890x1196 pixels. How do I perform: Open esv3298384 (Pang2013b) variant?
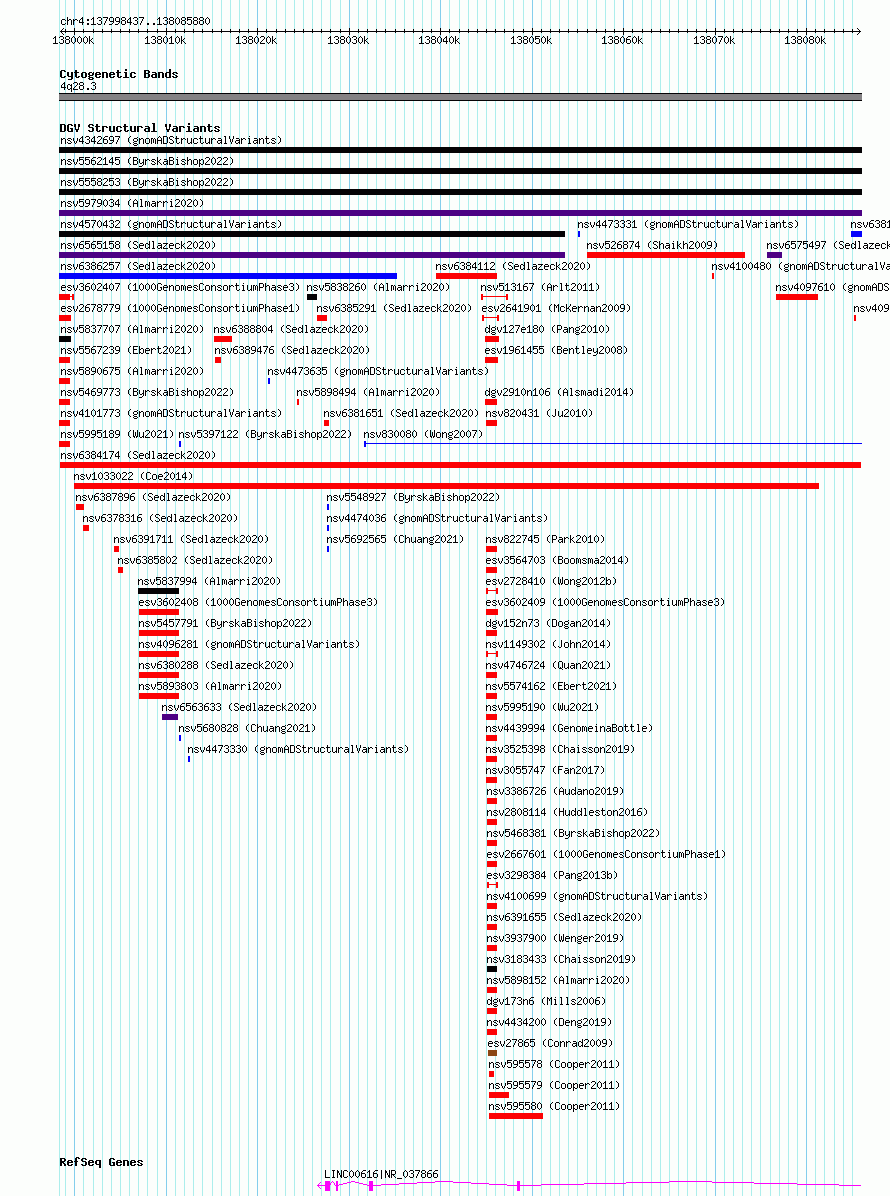coord(552,875)
